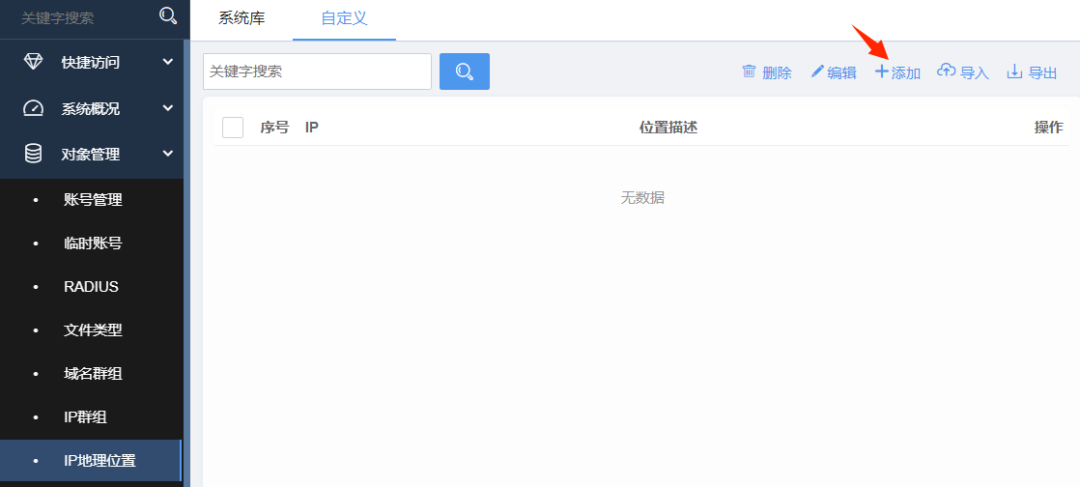Open 账号管理 in the sidebar
Viewport: 1080px width, 487px height.
pyautogui.click(x=91, y=200)
